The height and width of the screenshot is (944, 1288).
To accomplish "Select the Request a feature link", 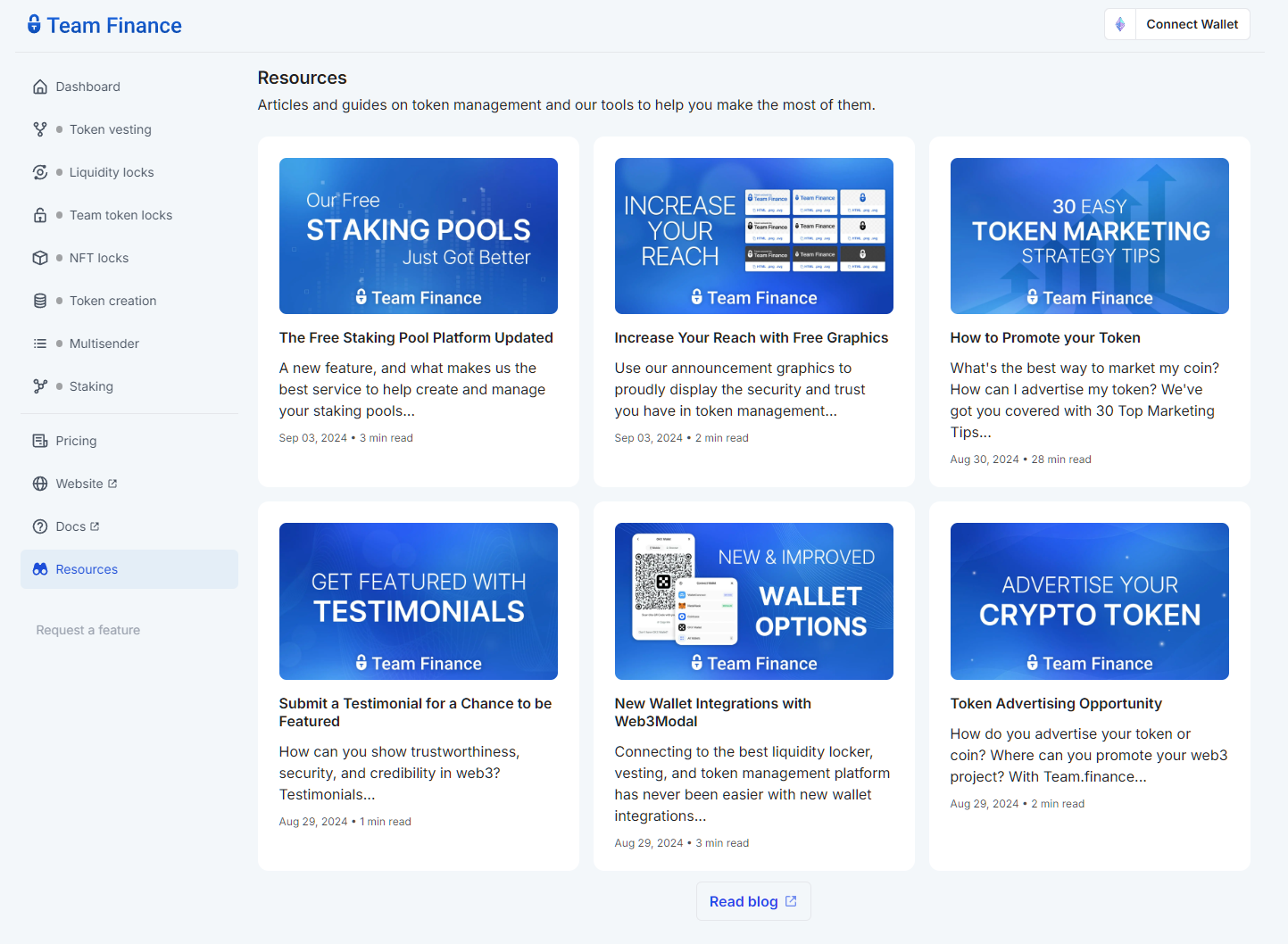I will [x=87, y=630].
